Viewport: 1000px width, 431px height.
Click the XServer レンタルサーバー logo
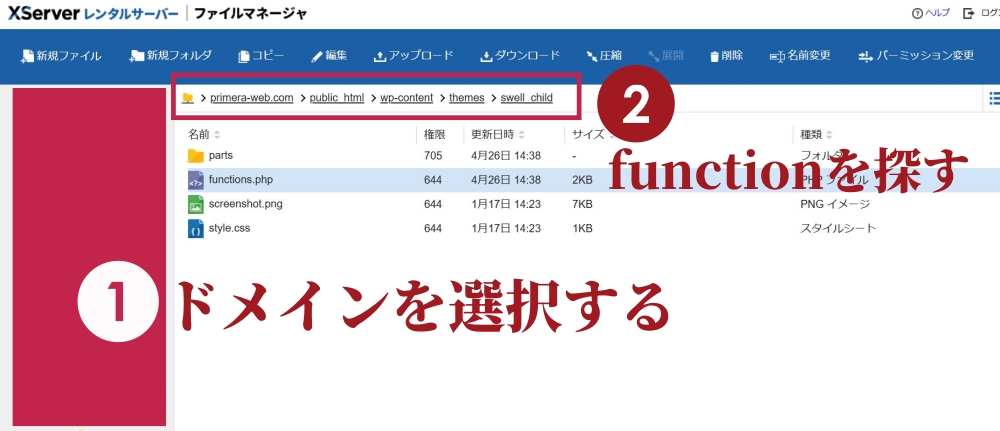click(93, 13)
